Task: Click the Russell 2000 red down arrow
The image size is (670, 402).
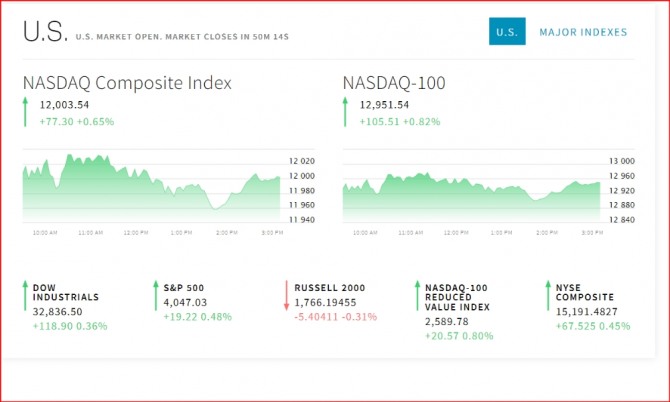Action: coord(285,295)
